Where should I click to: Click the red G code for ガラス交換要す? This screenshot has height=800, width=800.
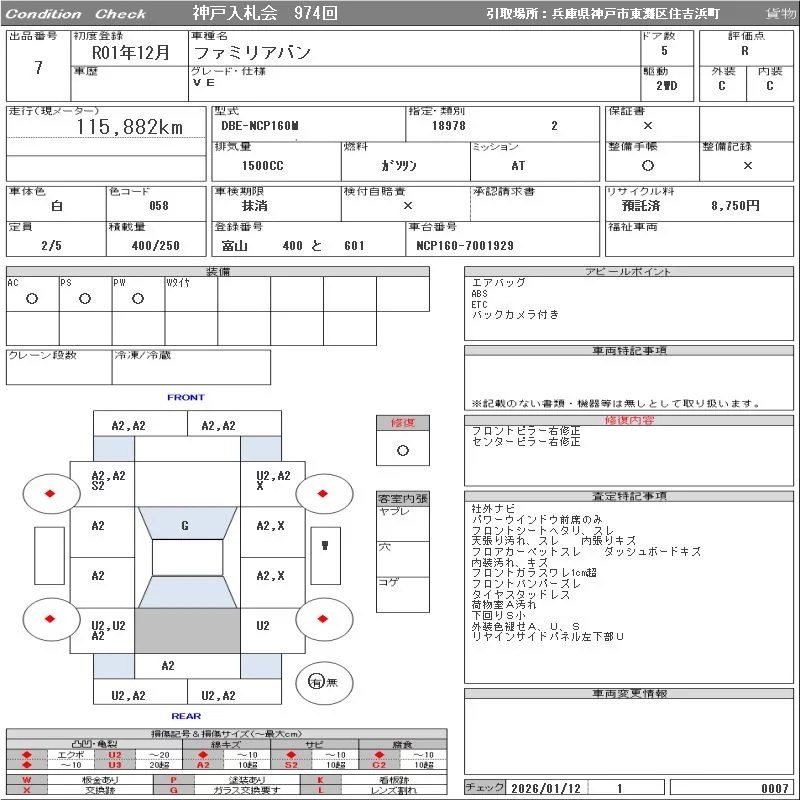tap(173, 790)
